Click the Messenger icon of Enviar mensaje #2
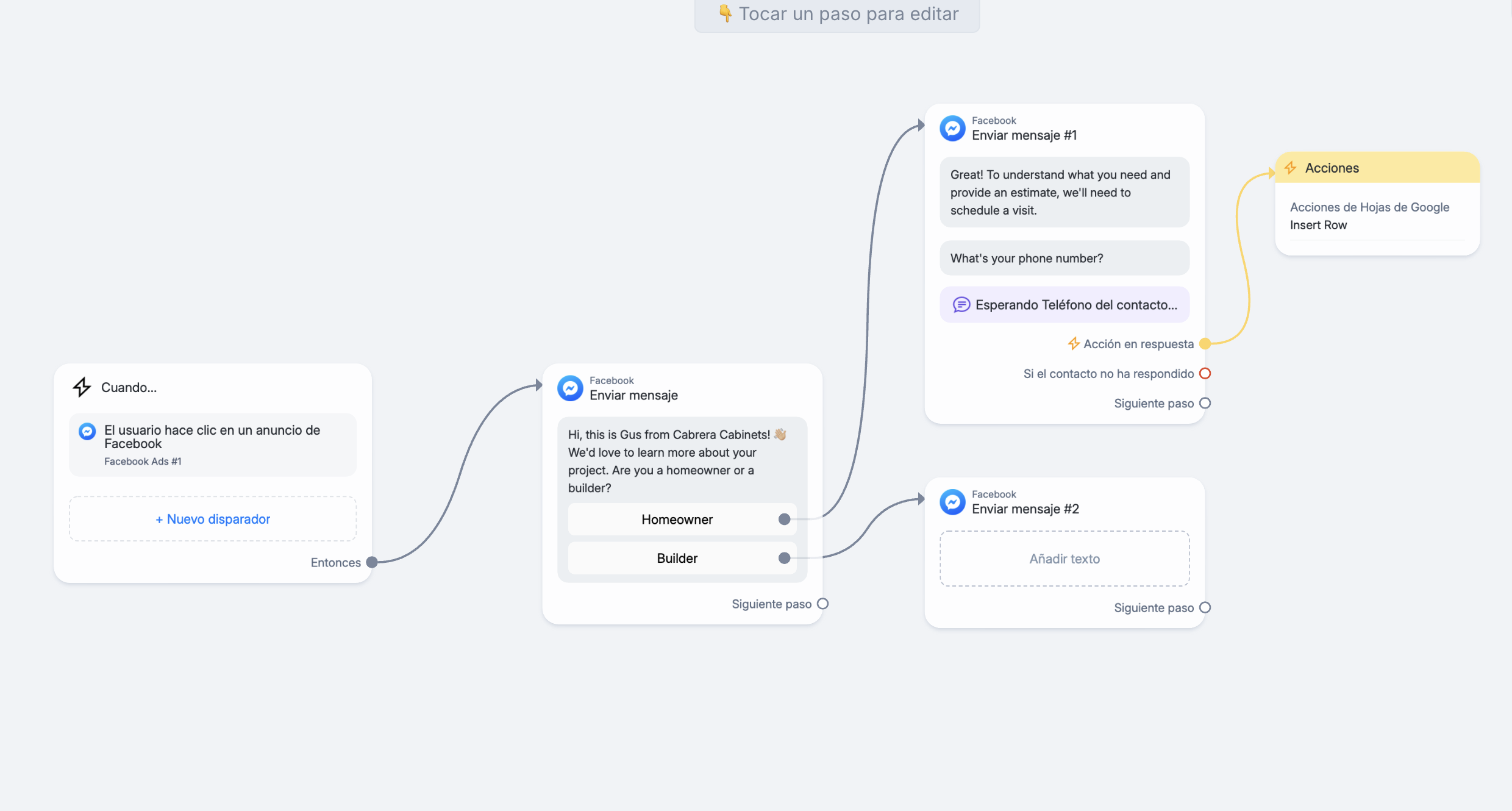 (x=952, y=502)
